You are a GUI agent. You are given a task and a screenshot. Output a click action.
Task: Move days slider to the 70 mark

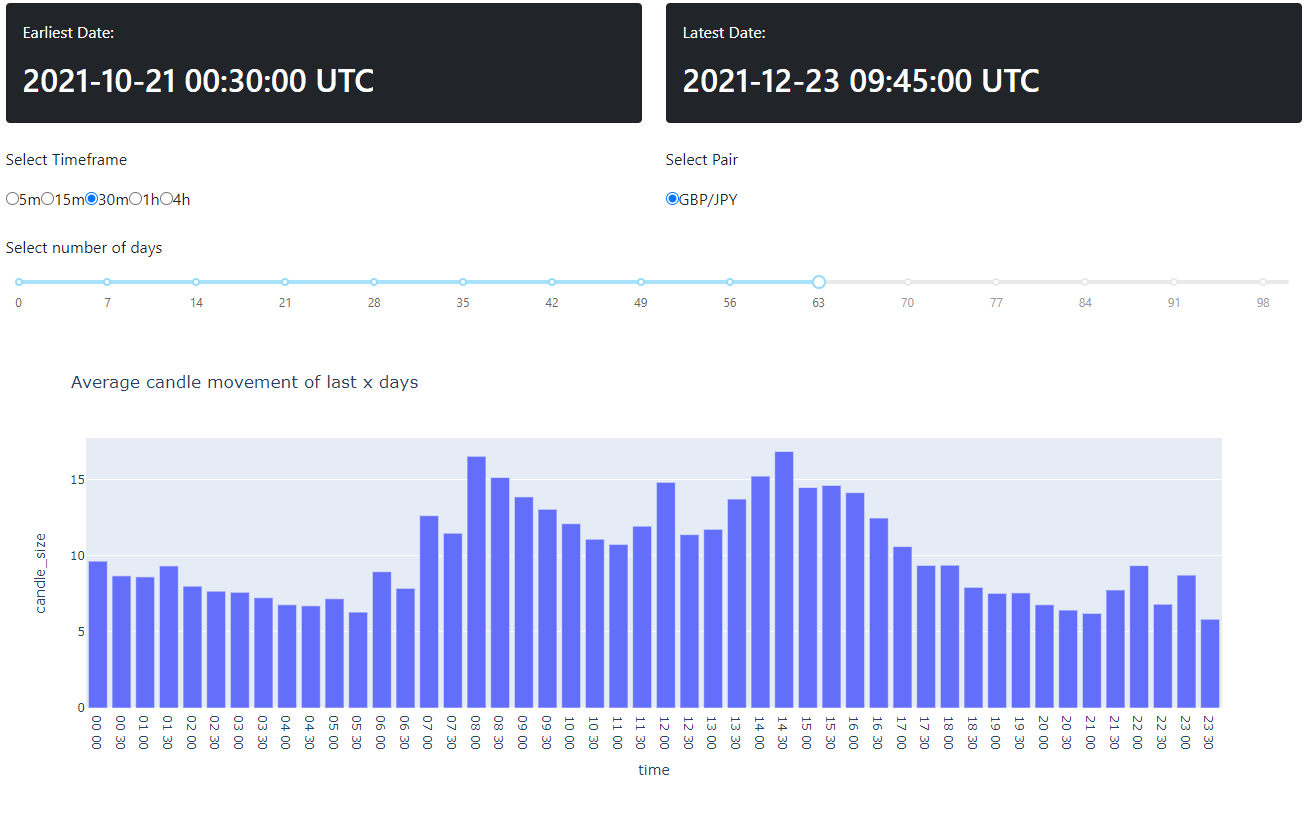[x=908, y=282]
